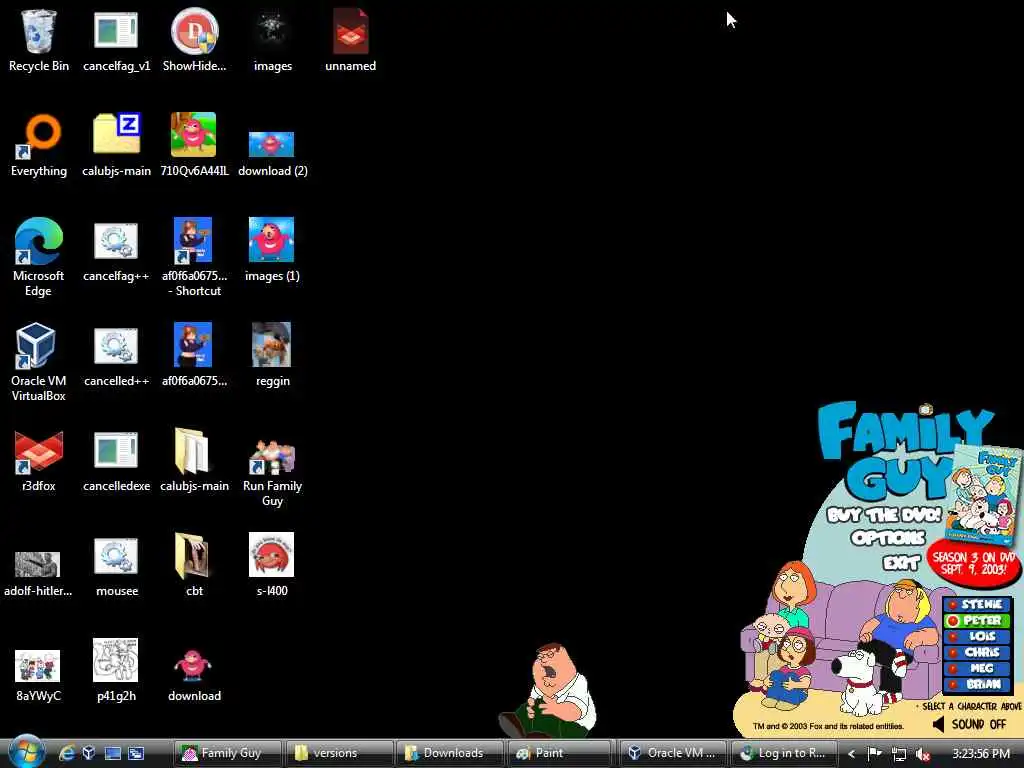Select Peter character option
The height and width of the screenshot is (768, 1024).
[976, 620]
